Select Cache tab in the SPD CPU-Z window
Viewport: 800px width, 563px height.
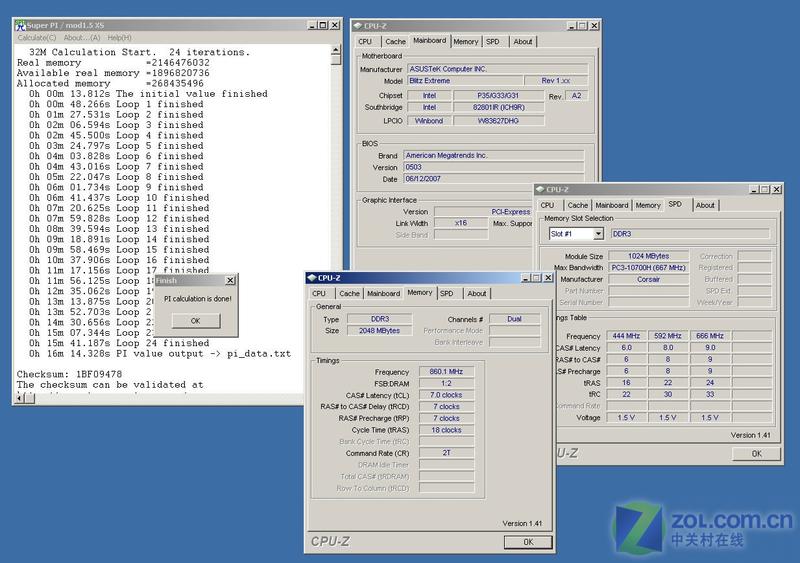pyautogui.click(x=578, y=205)
